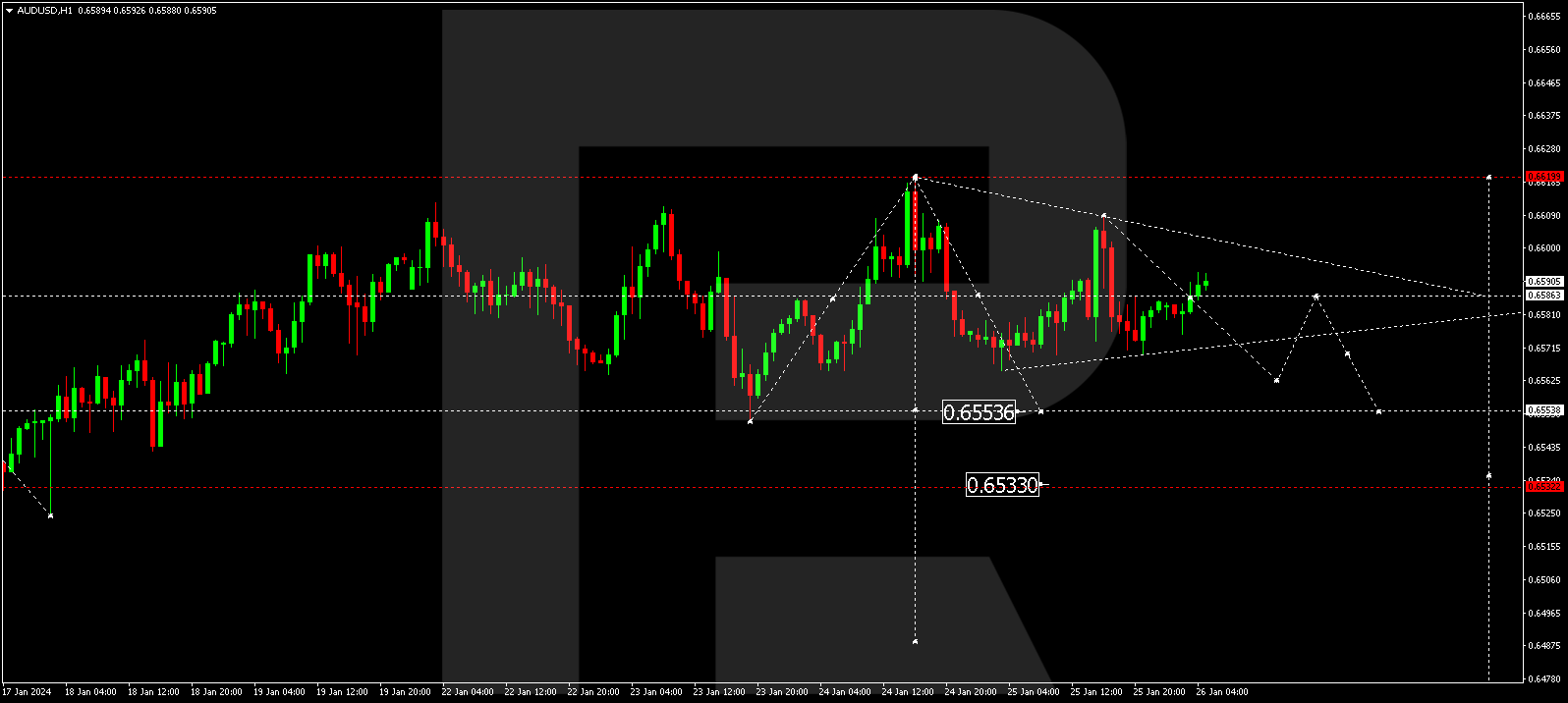This screenshot has height=703, width=1568.
Task: Click the 0.65060 price axis label
Action: pyautogui.click(x=1544, y=580)
